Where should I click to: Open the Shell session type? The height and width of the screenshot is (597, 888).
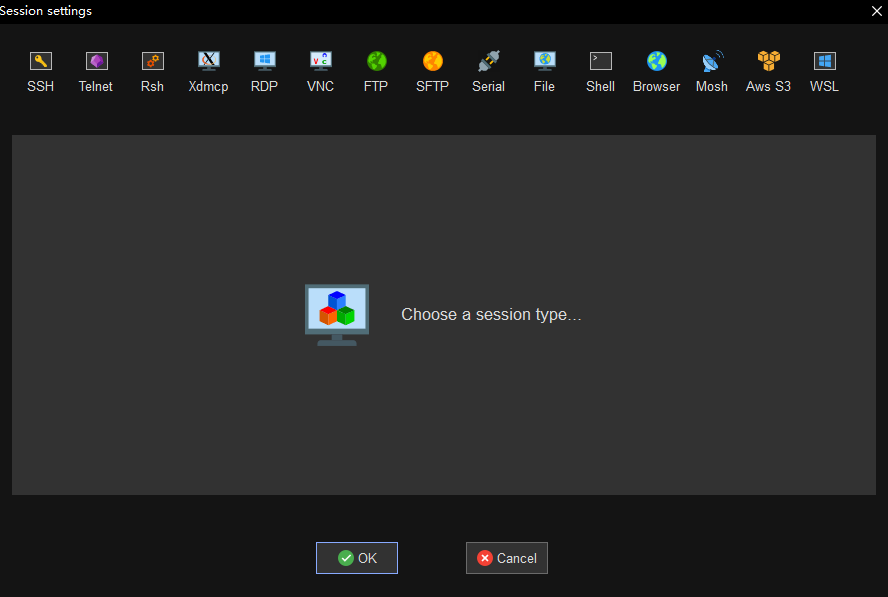(x=600, y=72)
